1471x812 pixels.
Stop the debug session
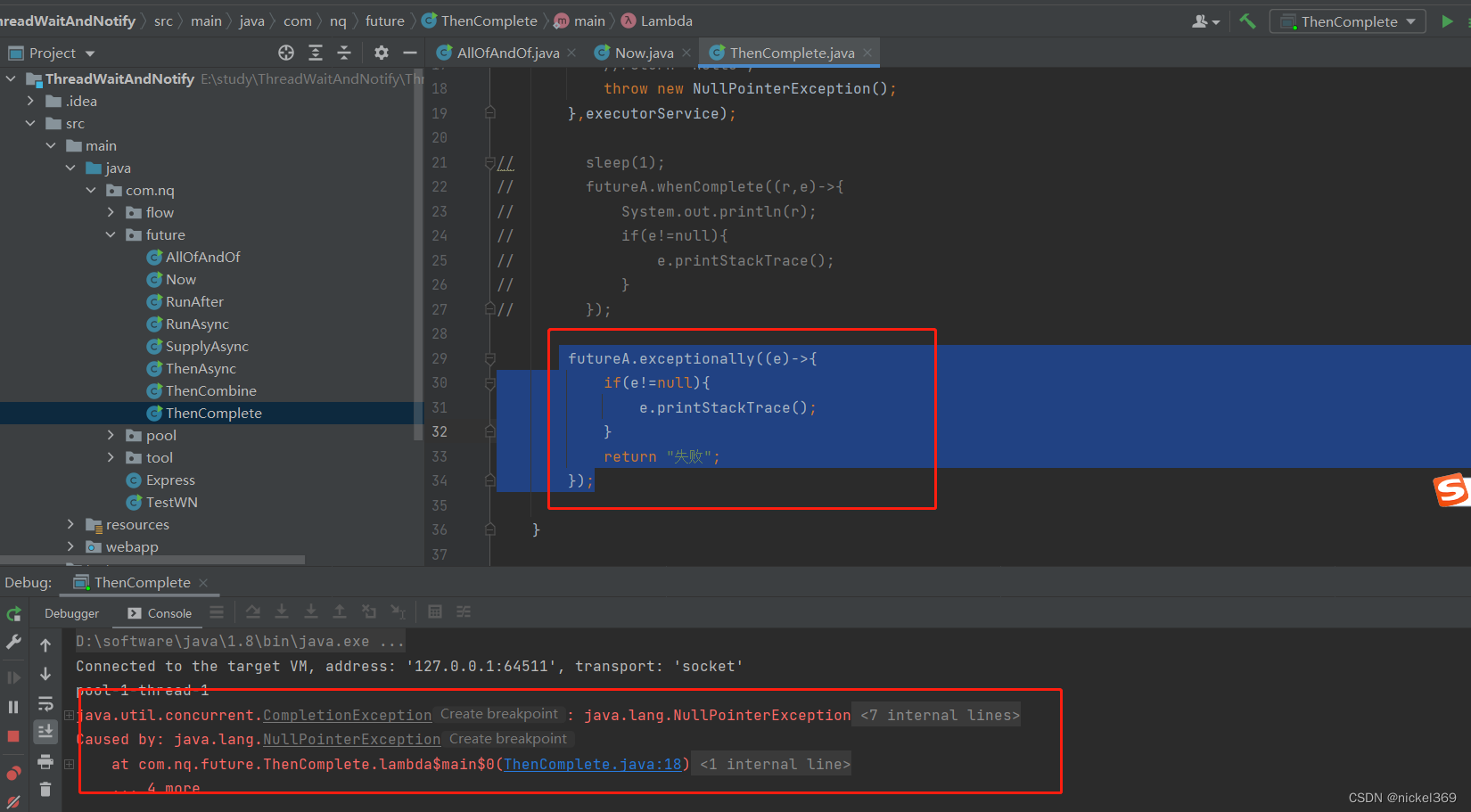click(x=13, y=736)
